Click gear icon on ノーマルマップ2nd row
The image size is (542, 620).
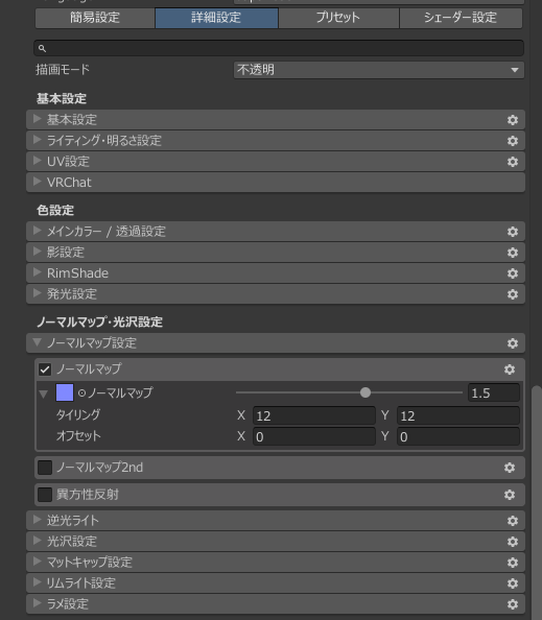(x=509, y=468)
